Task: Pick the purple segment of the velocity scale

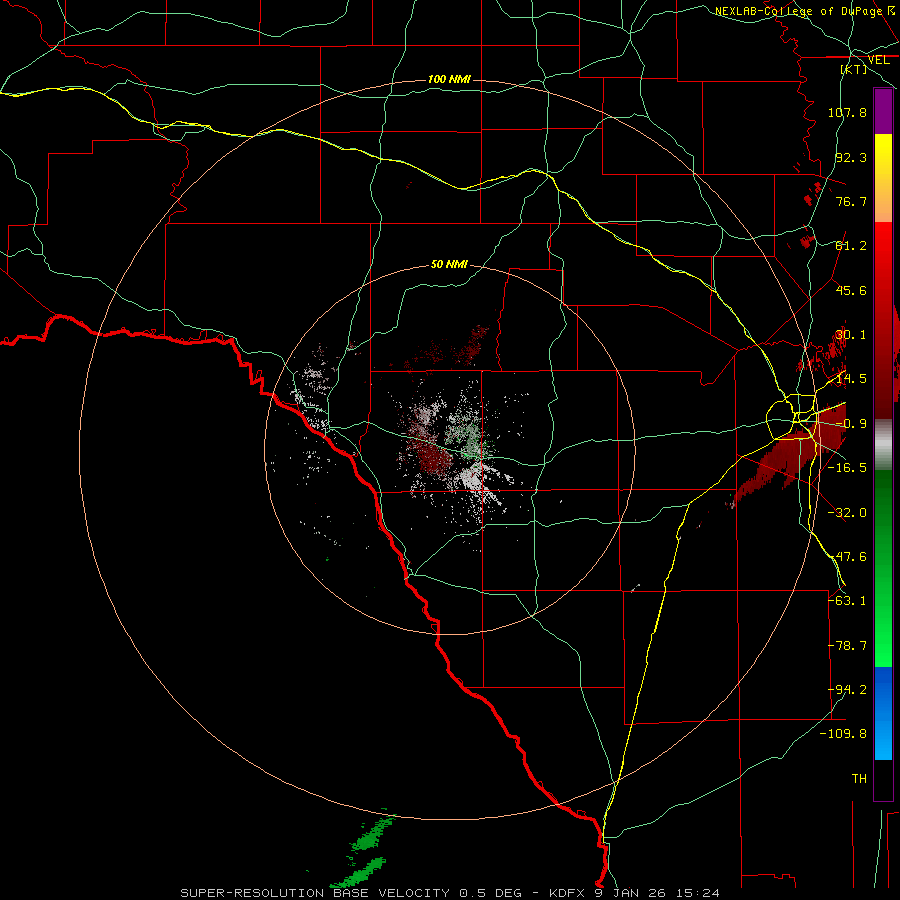Action: pos(883,111)
